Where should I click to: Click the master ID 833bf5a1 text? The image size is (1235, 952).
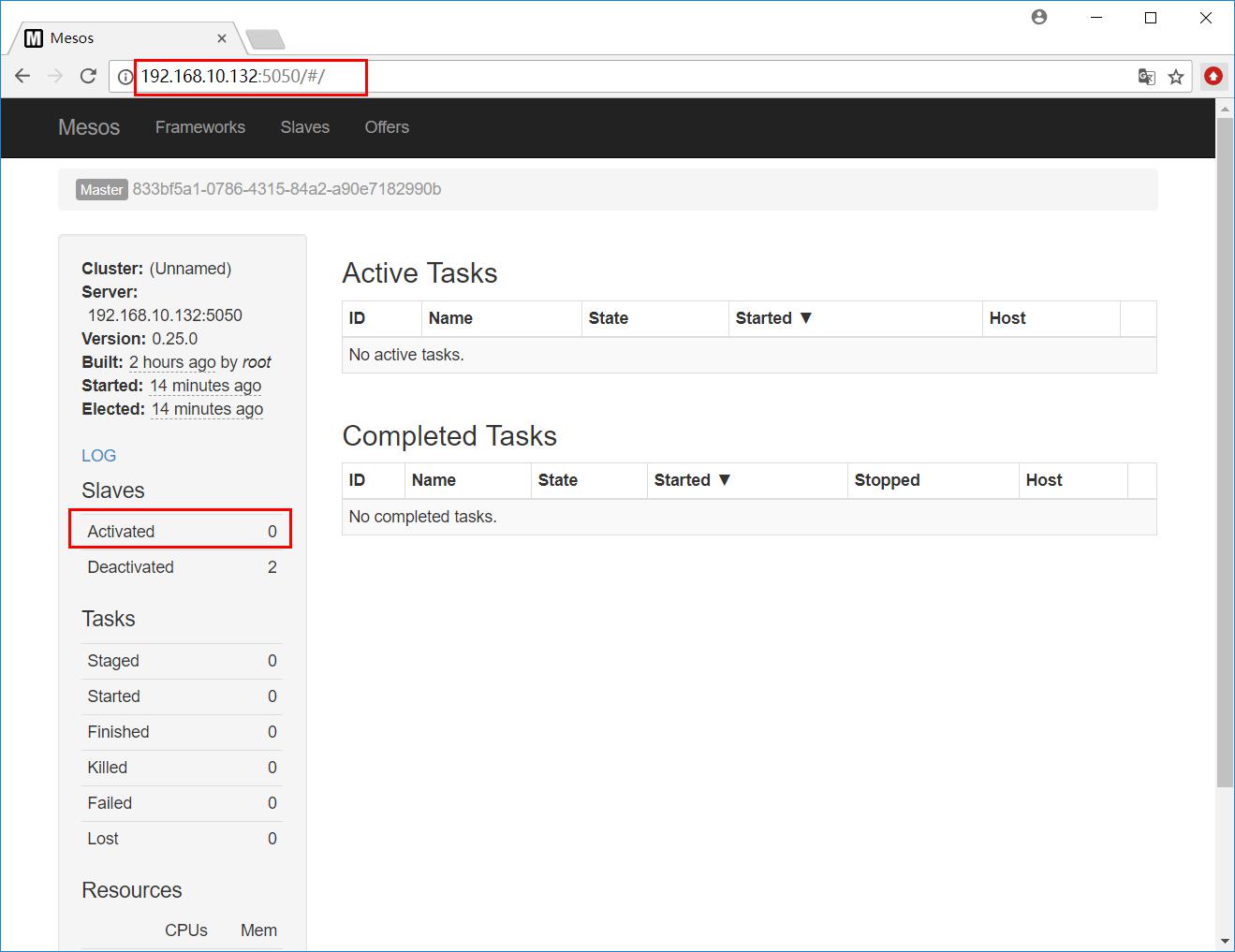point(287,189)
